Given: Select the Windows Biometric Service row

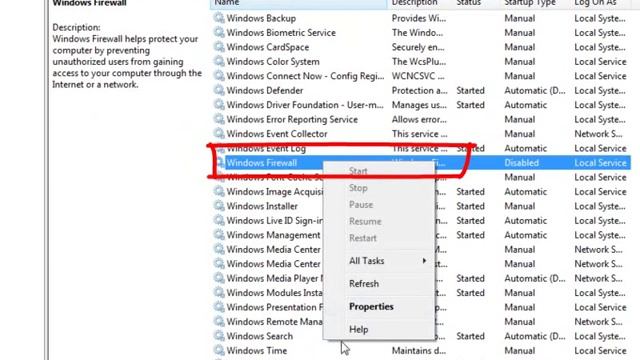Looking at the screenshot, I should tap(420, 32).
